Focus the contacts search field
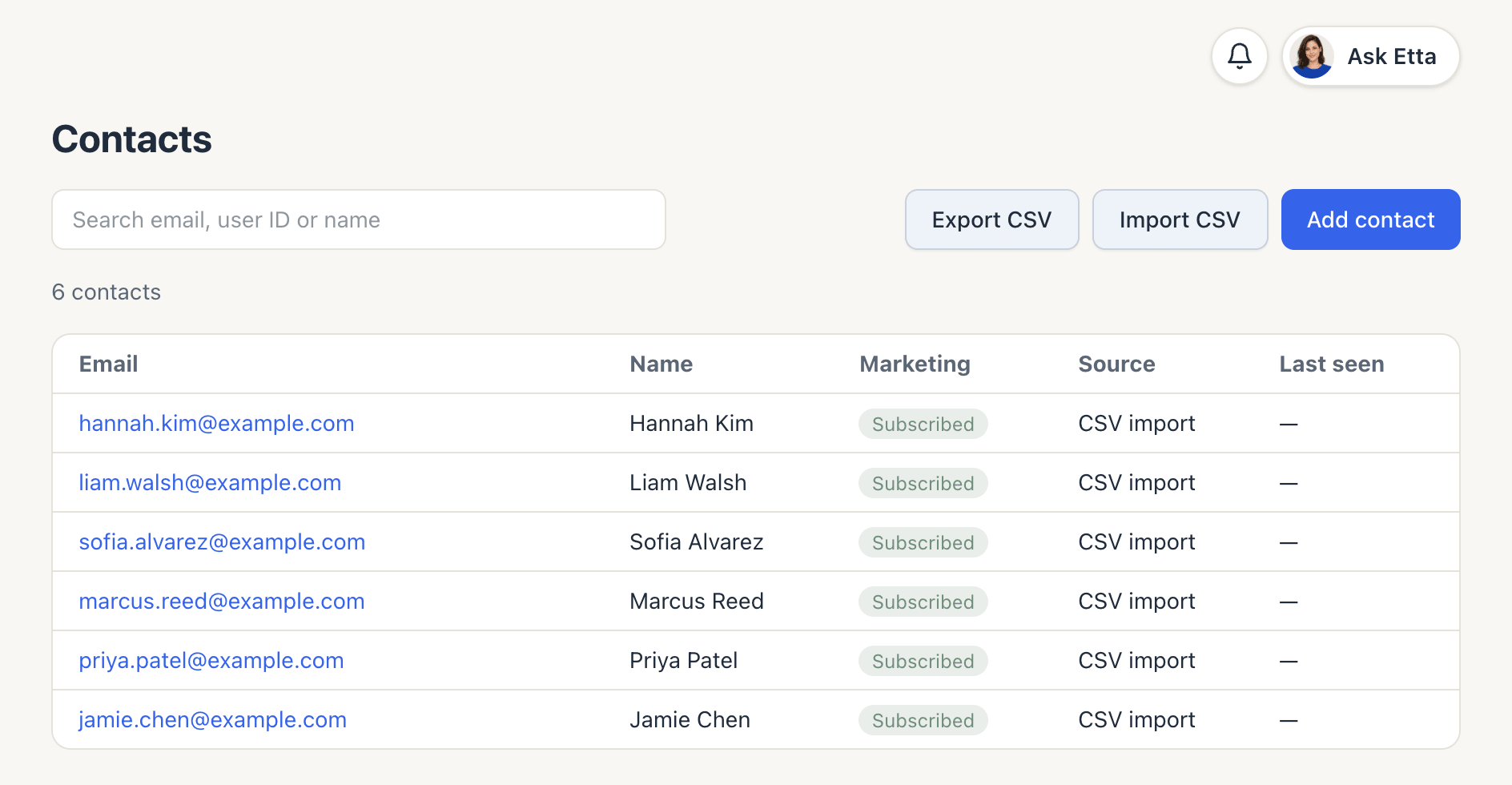 pyautogui.click(x=359, y=219)
